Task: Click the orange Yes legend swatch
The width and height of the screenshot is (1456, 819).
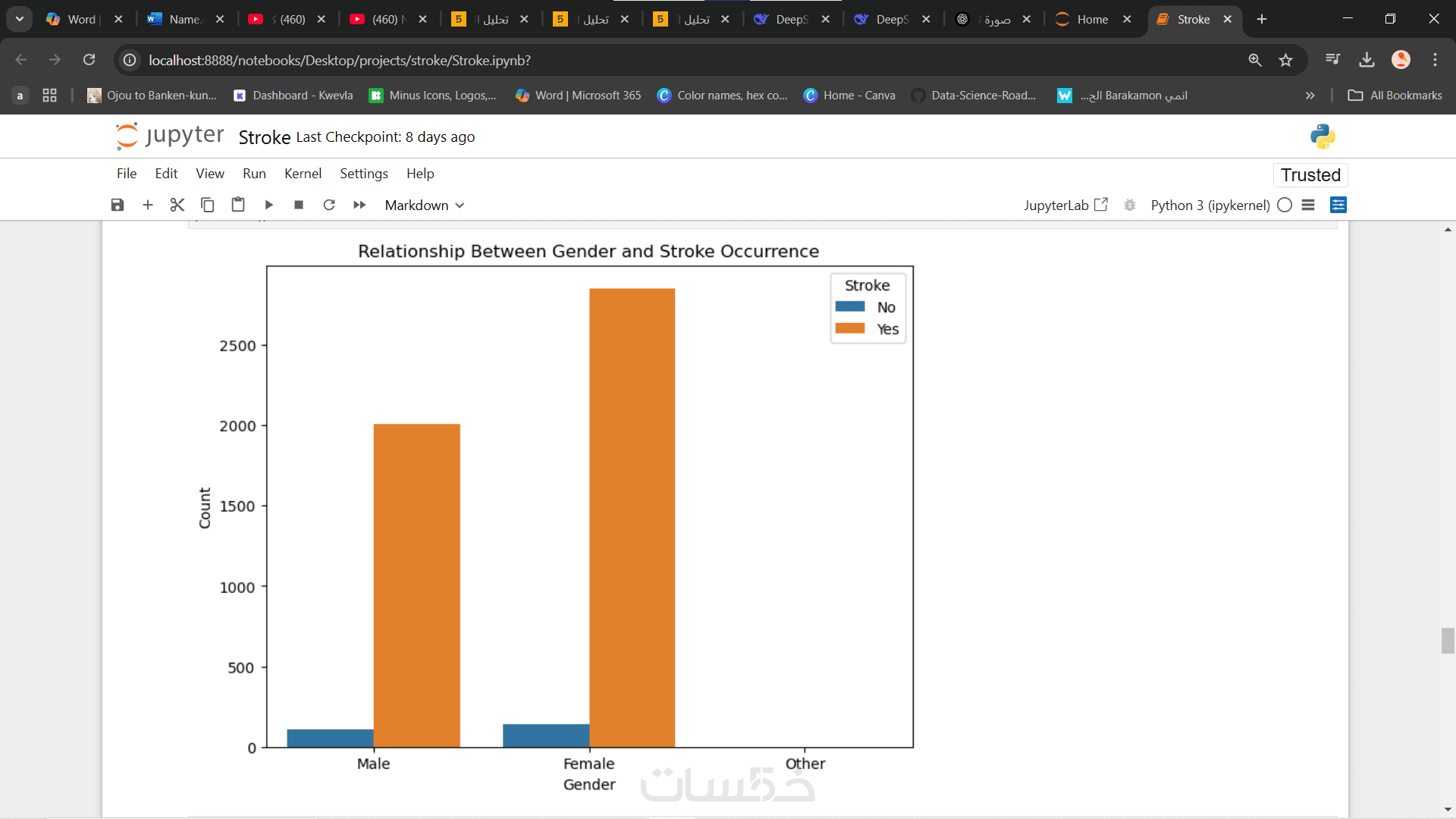Action: click(x=850, y=328)
